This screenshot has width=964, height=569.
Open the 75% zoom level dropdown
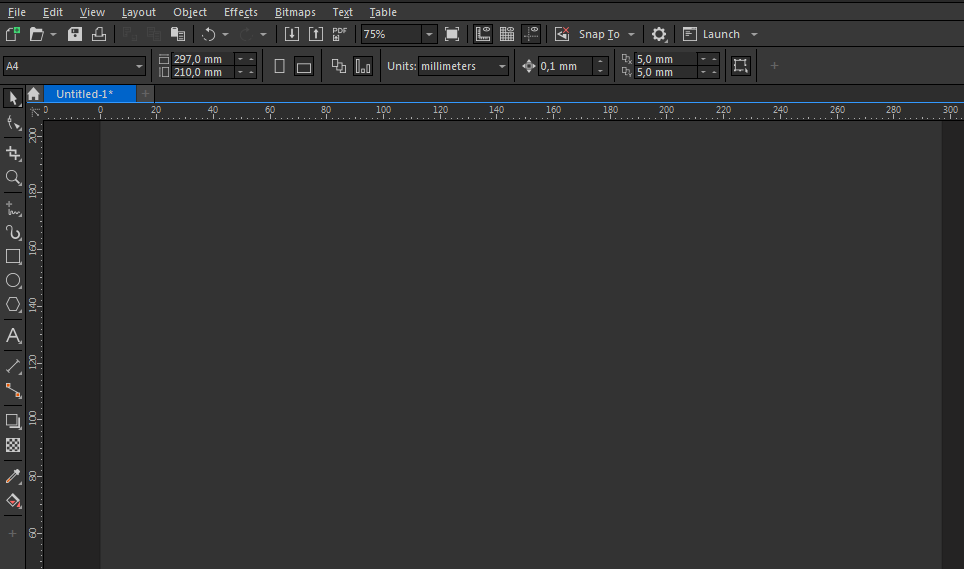[429, 34]
